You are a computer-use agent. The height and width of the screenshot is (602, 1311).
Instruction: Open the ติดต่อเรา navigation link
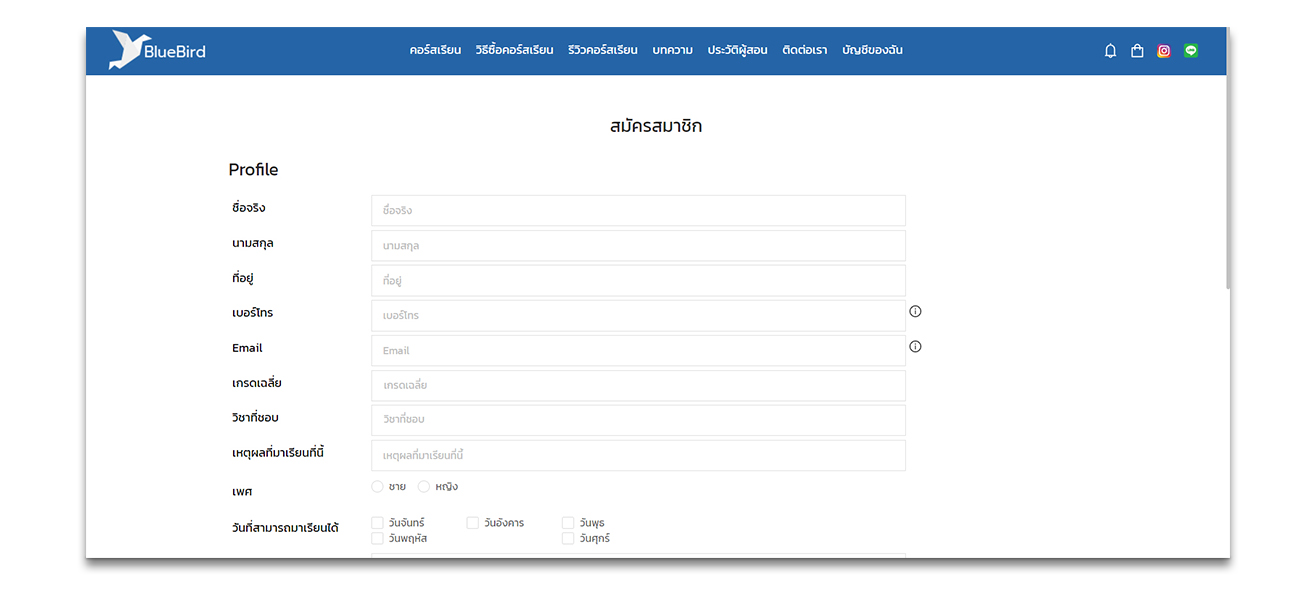tap(804, 51)
